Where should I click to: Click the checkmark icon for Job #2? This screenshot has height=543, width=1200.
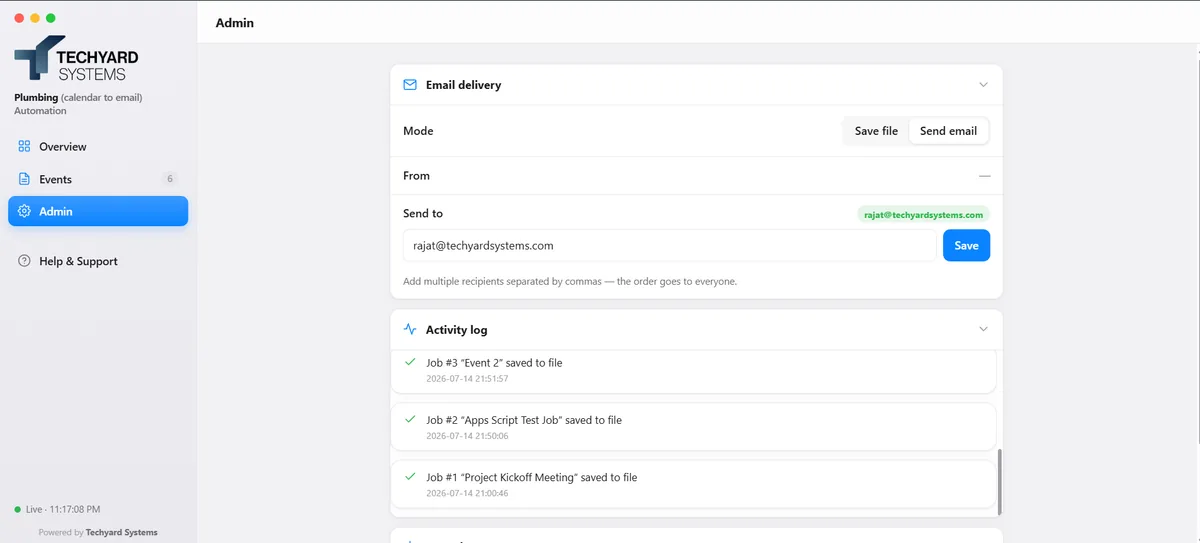tap(410, 419)
